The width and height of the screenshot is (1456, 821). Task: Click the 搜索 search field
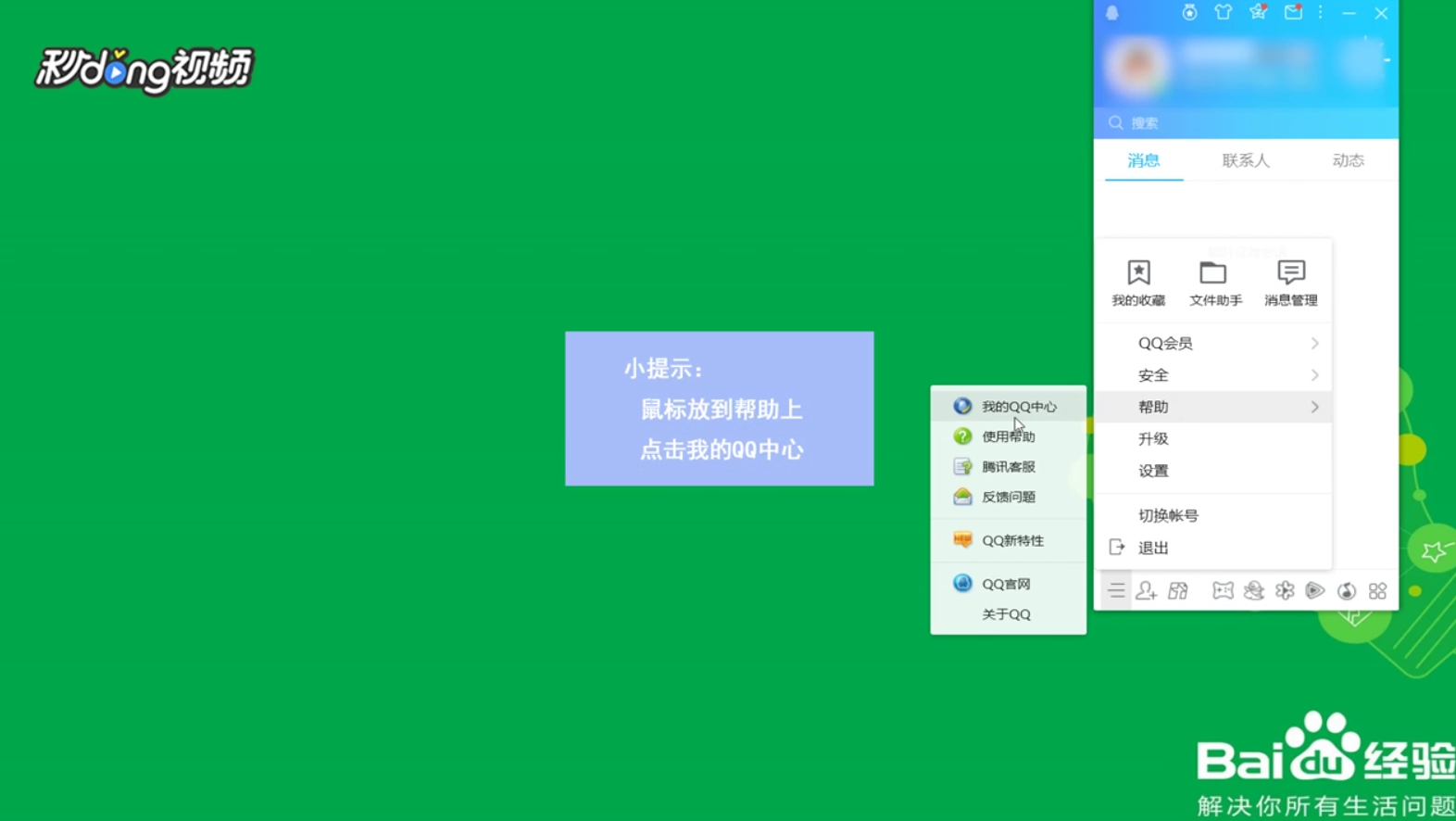pos(1246,122)
